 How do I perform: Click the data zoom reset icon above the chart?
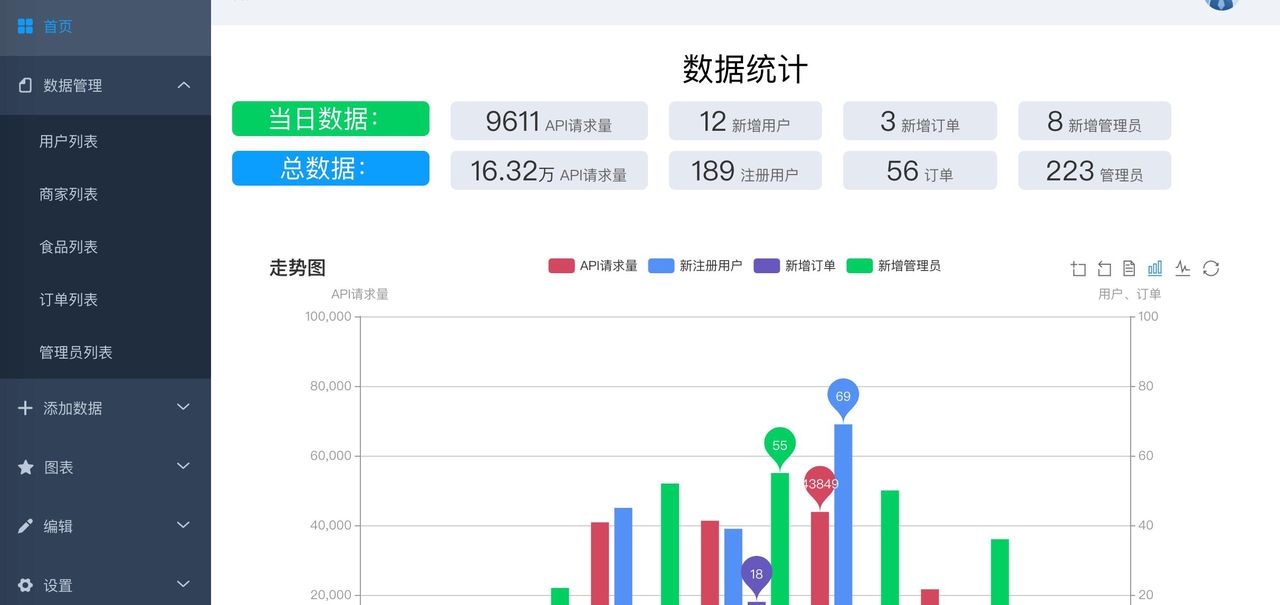point(1103,268)
